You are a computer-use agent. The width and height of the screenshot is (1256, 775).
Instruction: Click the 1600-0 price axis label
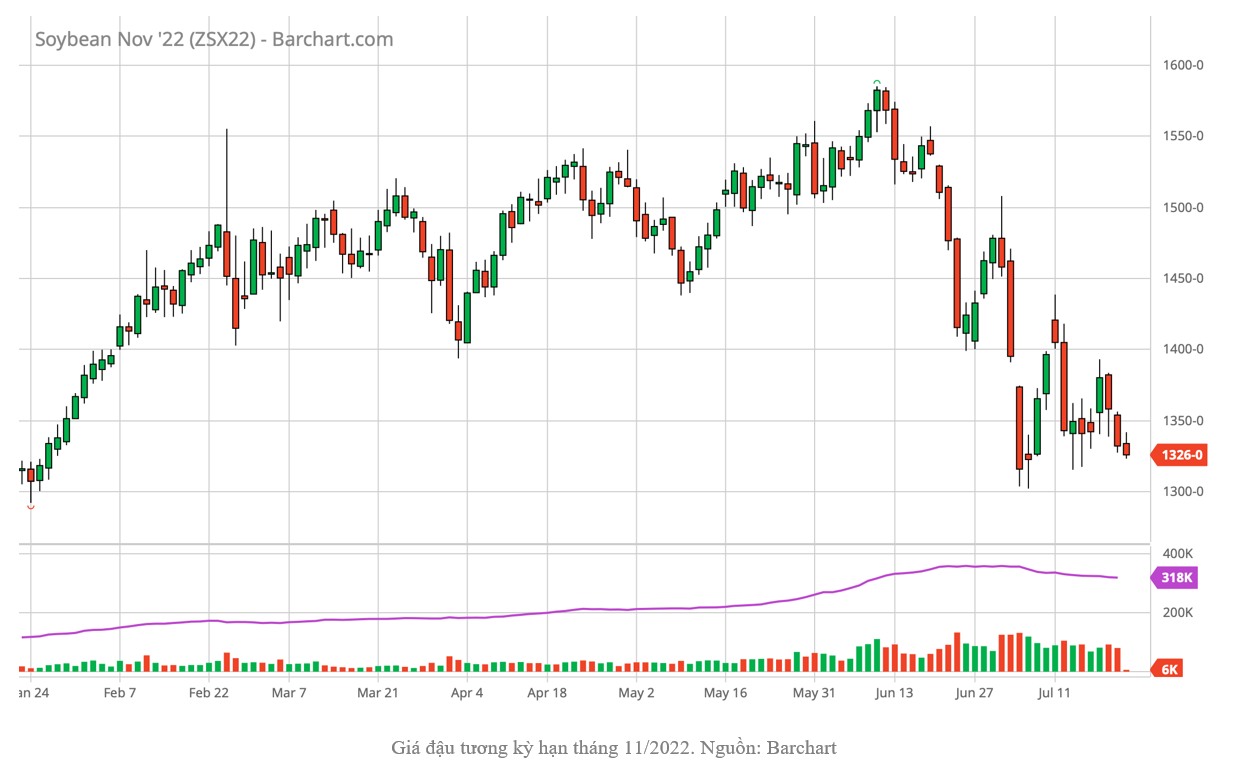1184,65
